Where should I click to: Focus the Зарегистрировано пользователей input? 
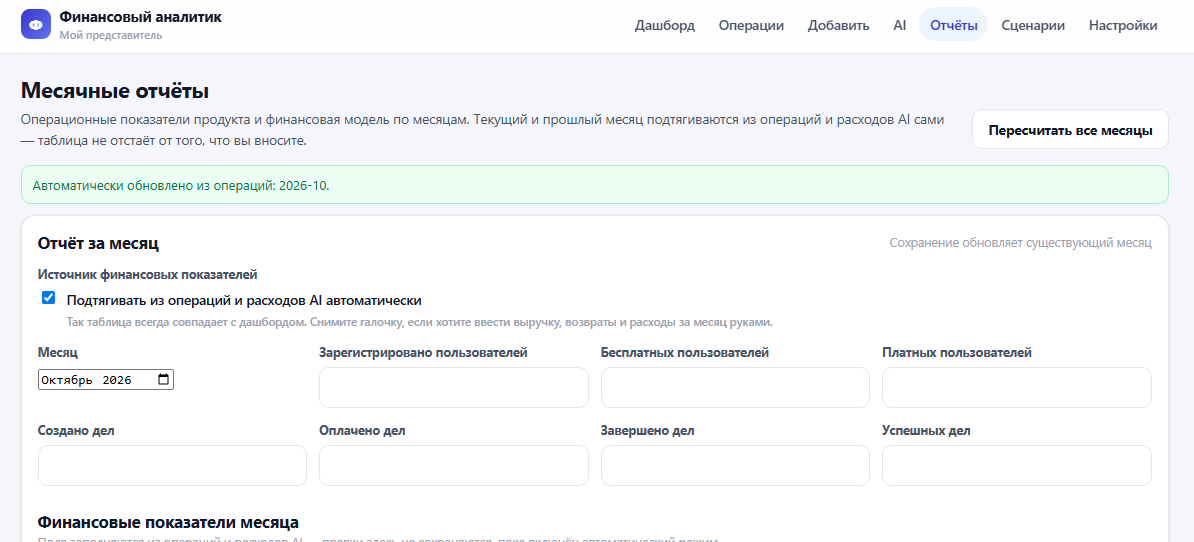click(453, 387)
